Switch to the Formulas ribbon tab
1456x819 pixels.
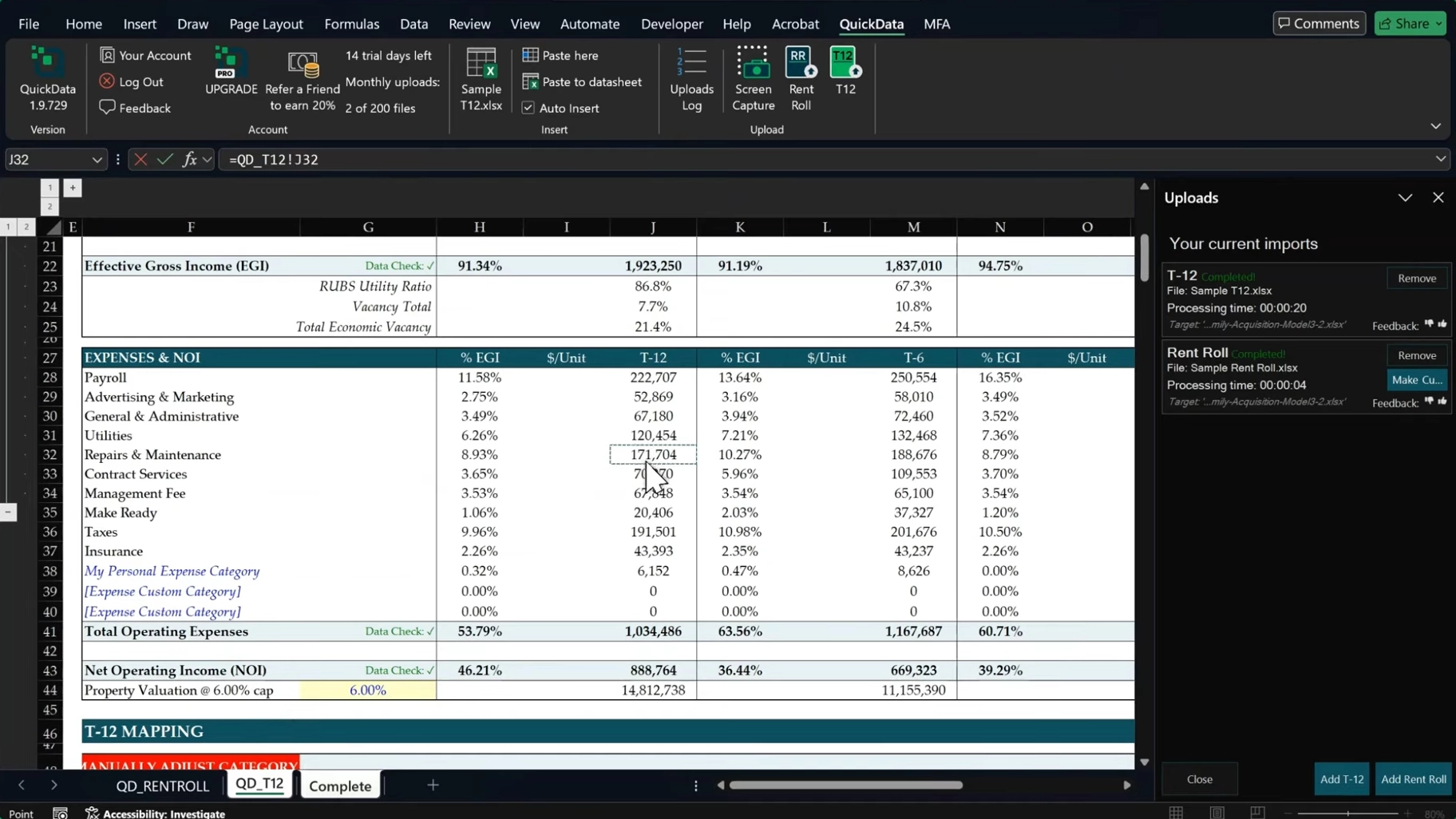(x=351, y=24)
